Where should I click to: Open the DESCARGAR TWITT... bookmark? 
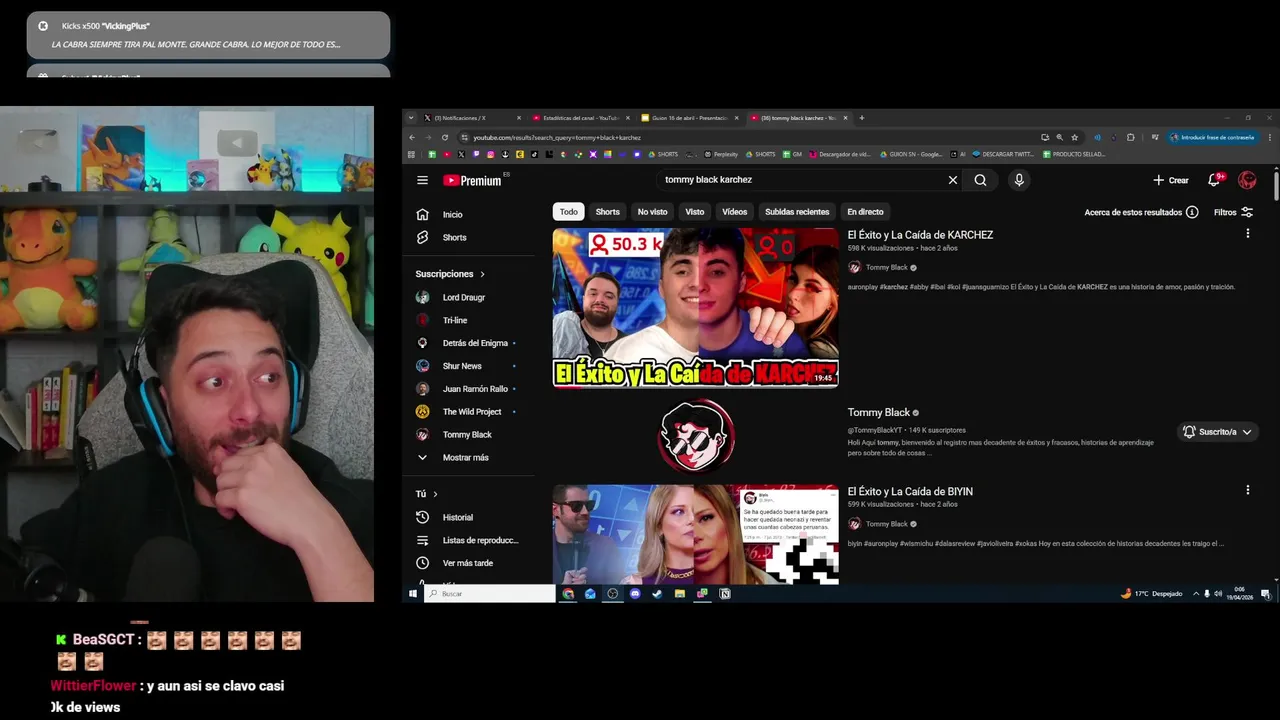pyautogui.click(x=1003, y=155)
